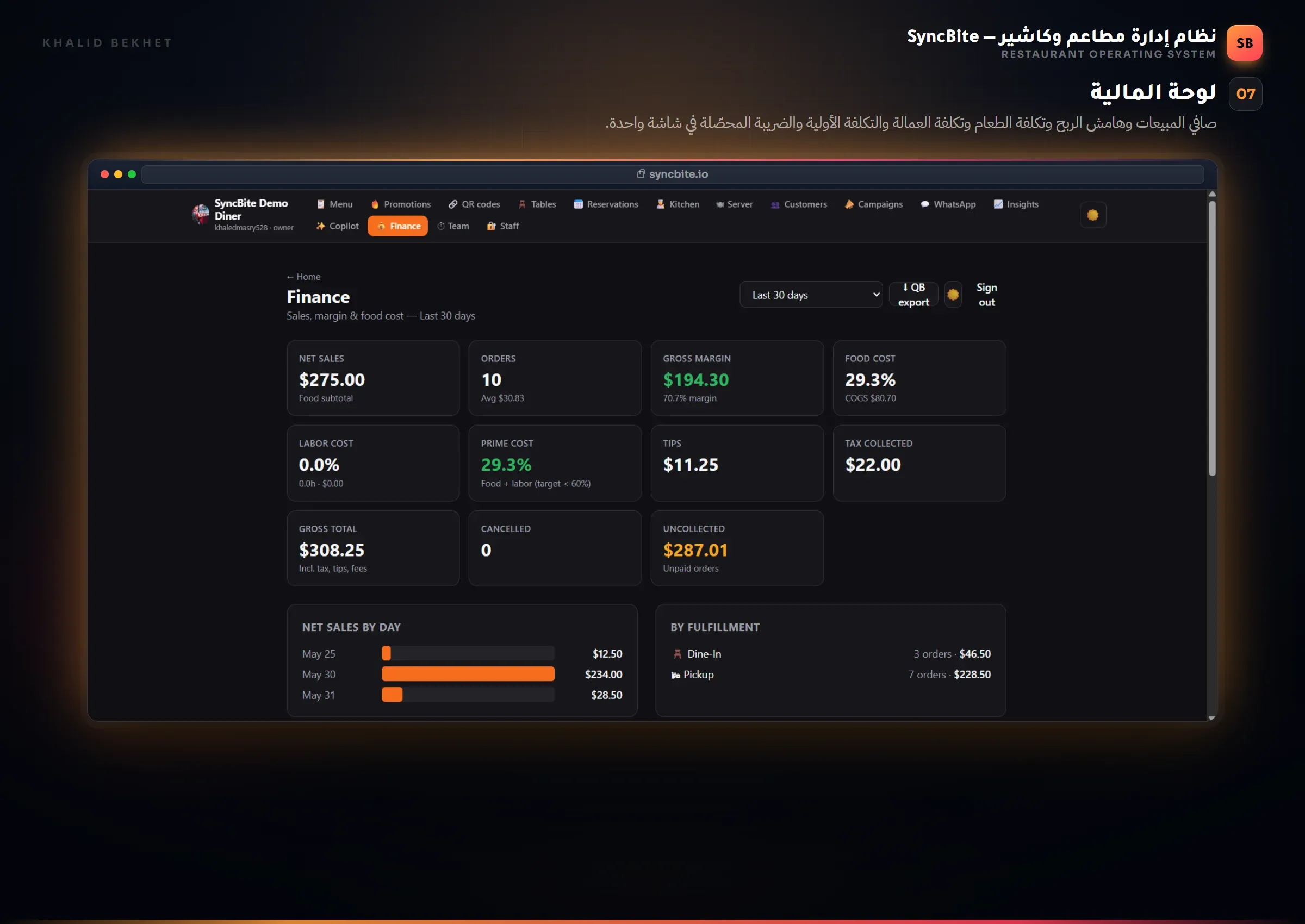This screenshot has width=1305, height=924.
Task: Click scrollbar down arrow
Action: (x=1211, y=718)
